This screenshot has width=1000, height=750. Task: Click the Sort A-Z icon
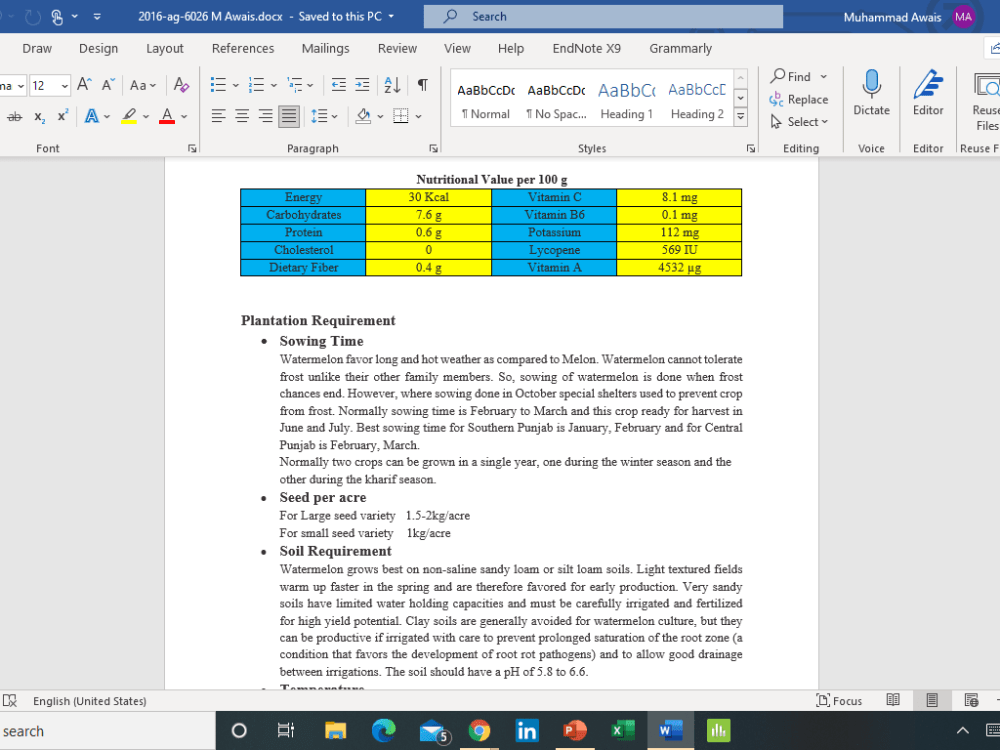click(392, 85)
